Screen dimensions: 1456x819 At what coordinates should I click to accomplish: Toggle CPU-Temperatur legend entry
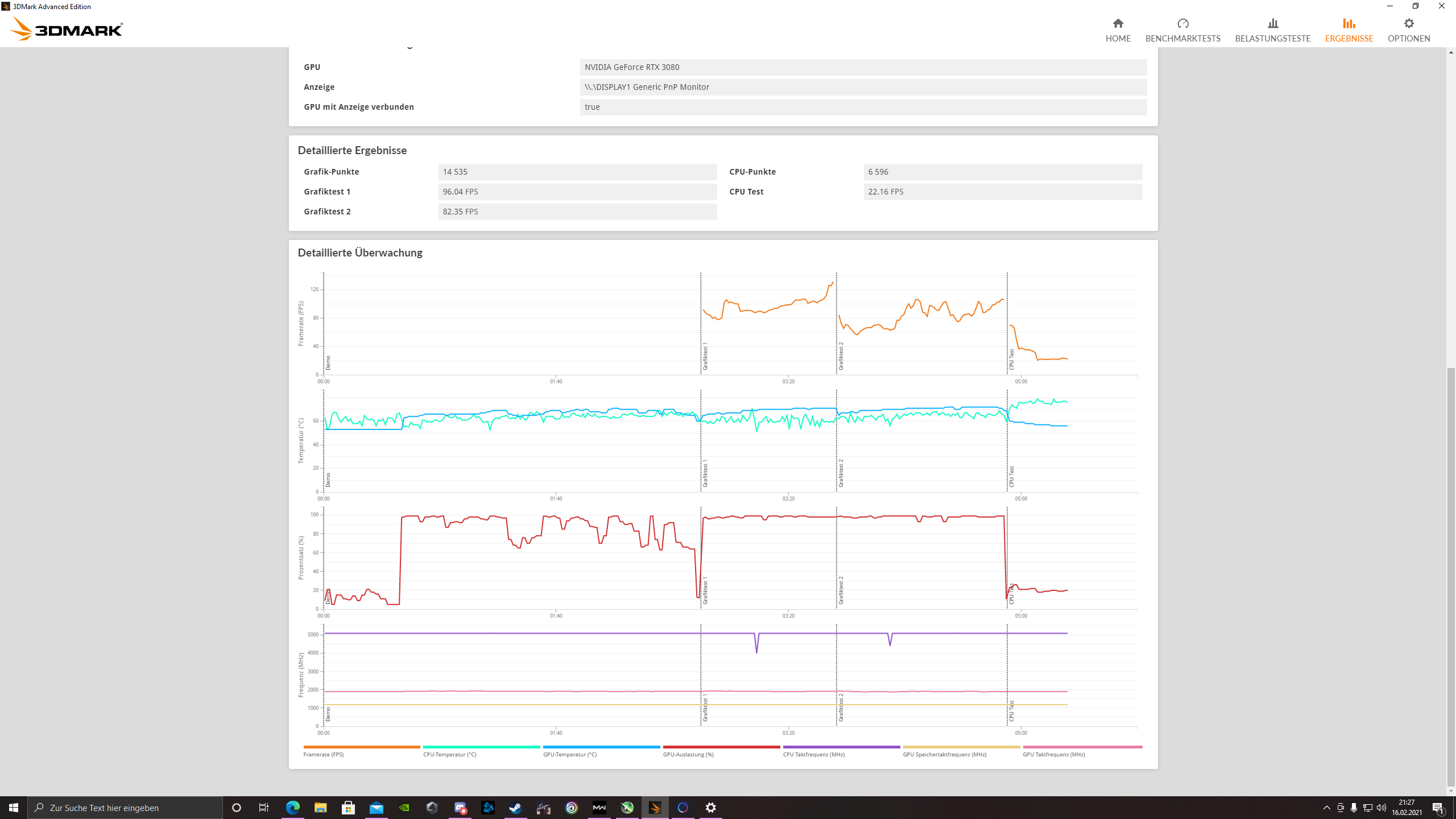coord(449,755)
